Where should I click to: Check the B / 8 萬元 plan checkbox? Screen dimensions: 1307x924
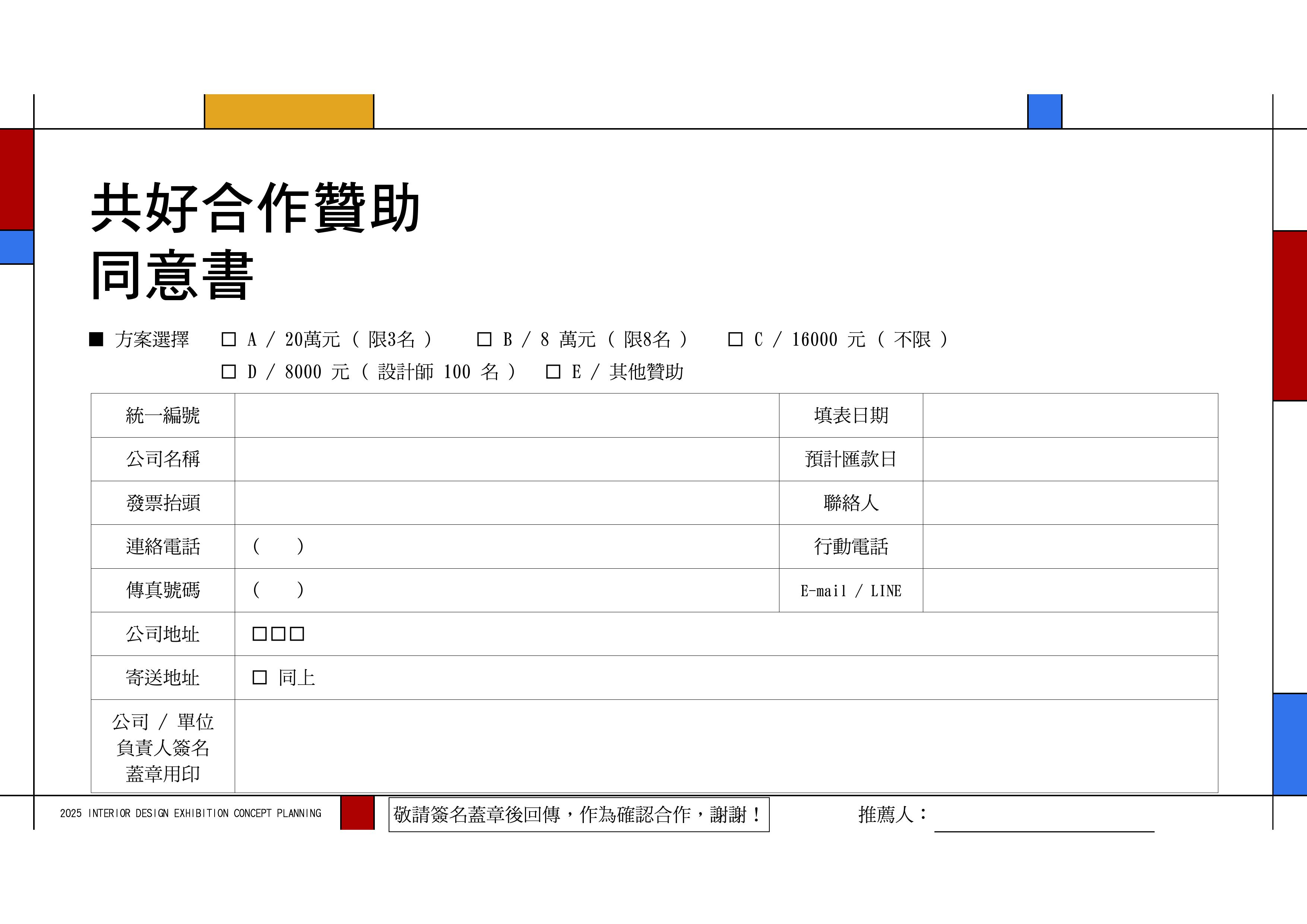(x=484, y=340)
